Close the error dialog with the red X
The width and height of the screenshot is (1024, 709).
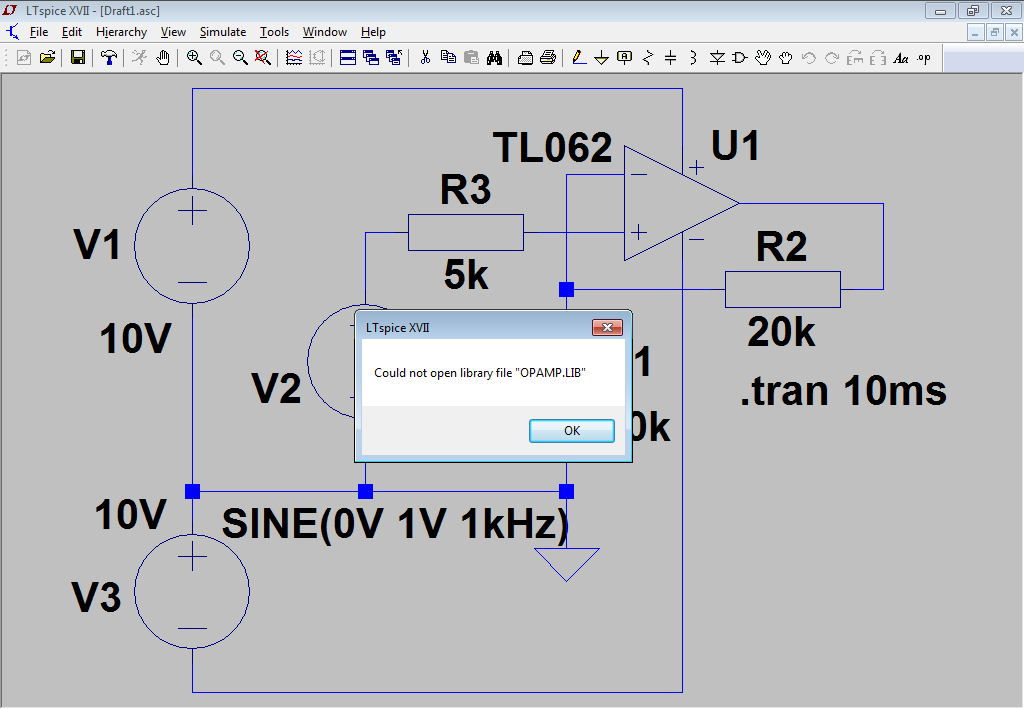(607, 327)
